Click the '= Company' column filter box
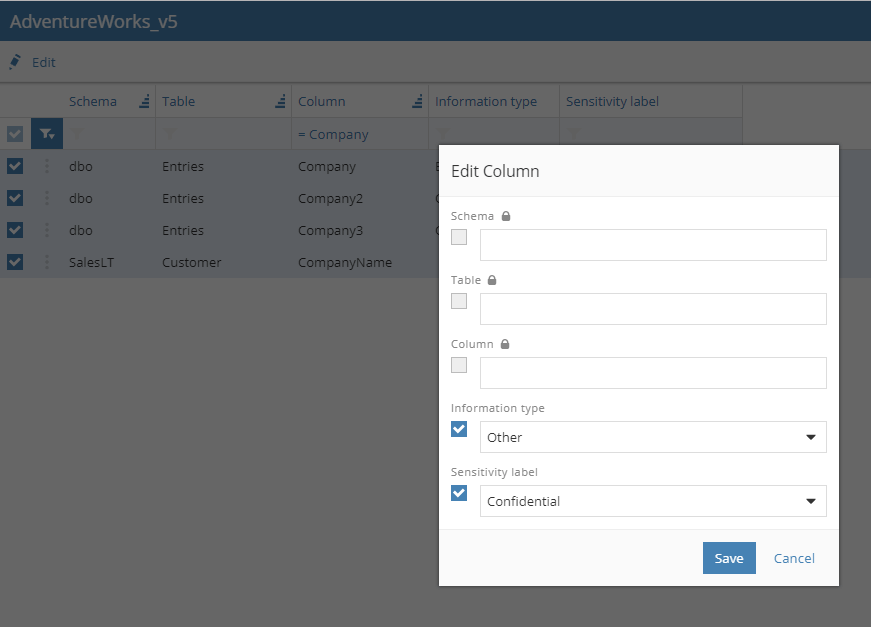 click(x=359, y=134)
